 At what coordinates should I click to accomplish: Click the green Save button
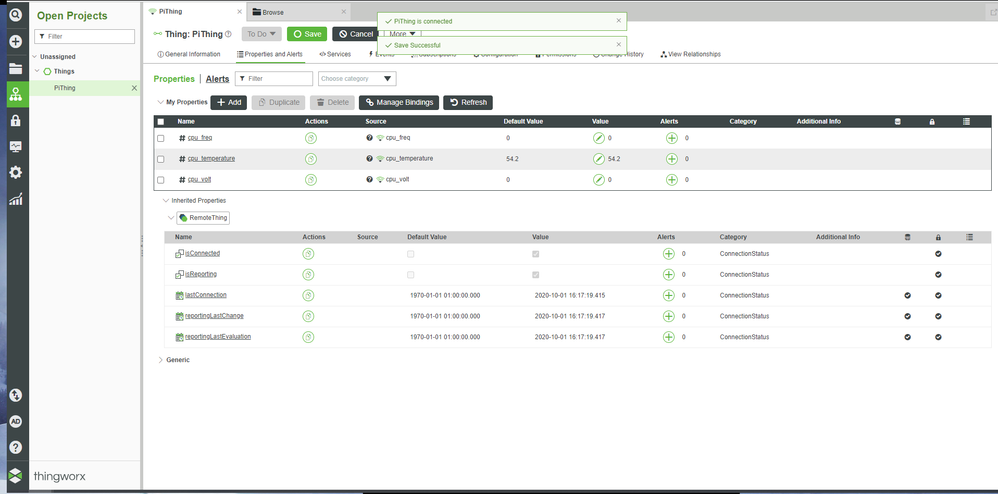(307, 34)
